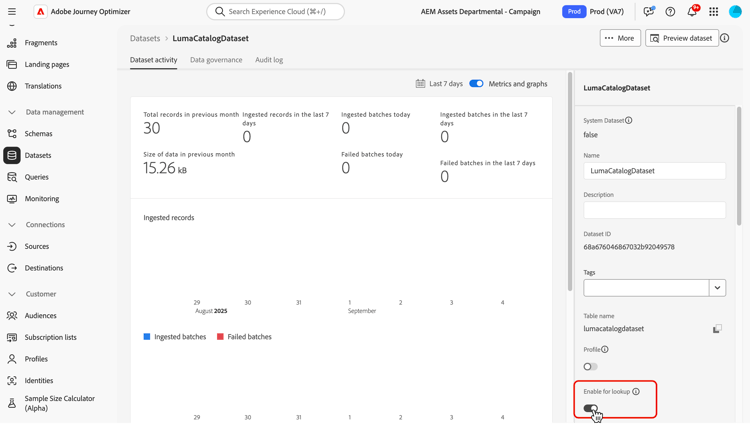Open the Tags dropdown arrow
This screenshot has width=750, height=424.
(x=717, y=288)
